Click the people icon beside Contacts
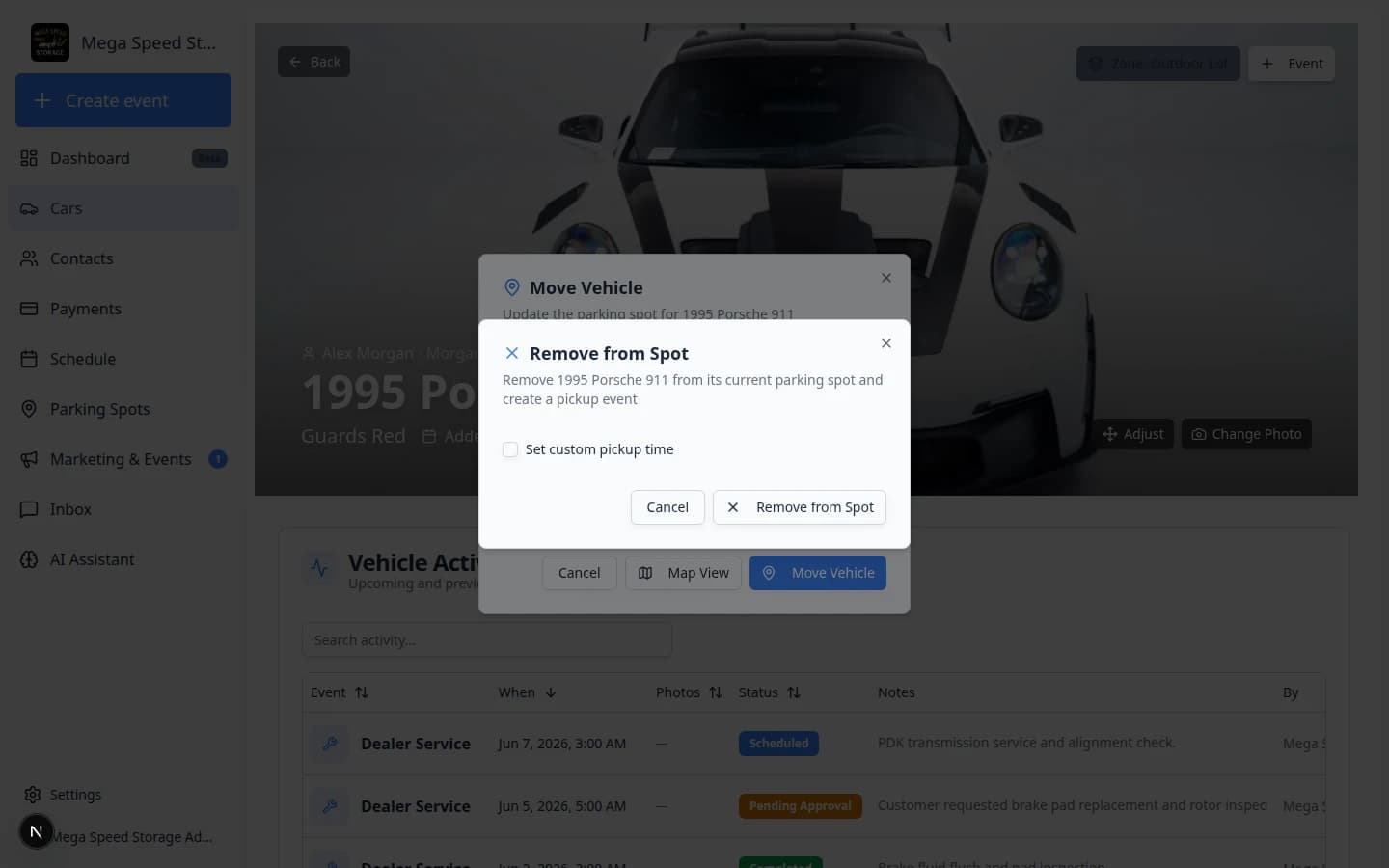The image size is (1389, 868). pyautogui.click(x=29, y=258)
